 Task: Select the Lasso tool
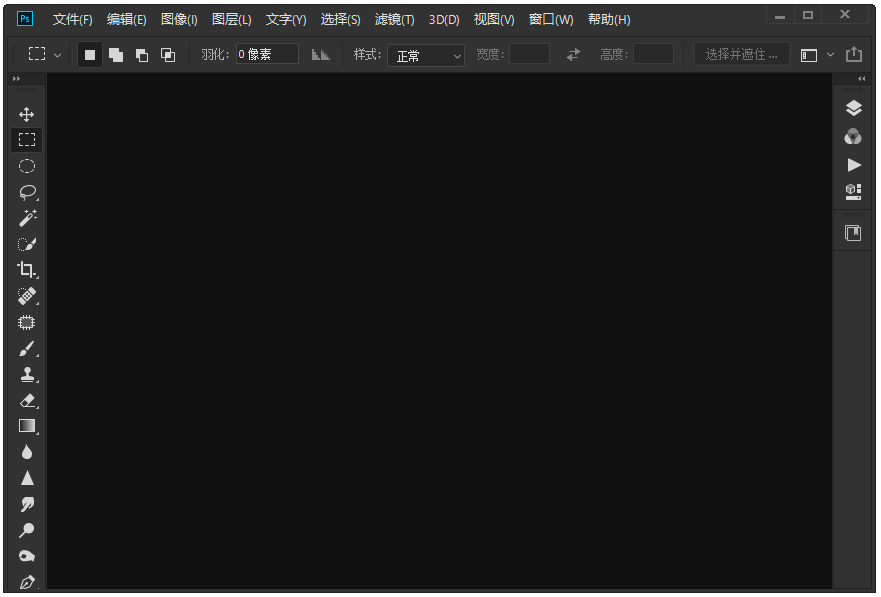(x=25, y=192)
